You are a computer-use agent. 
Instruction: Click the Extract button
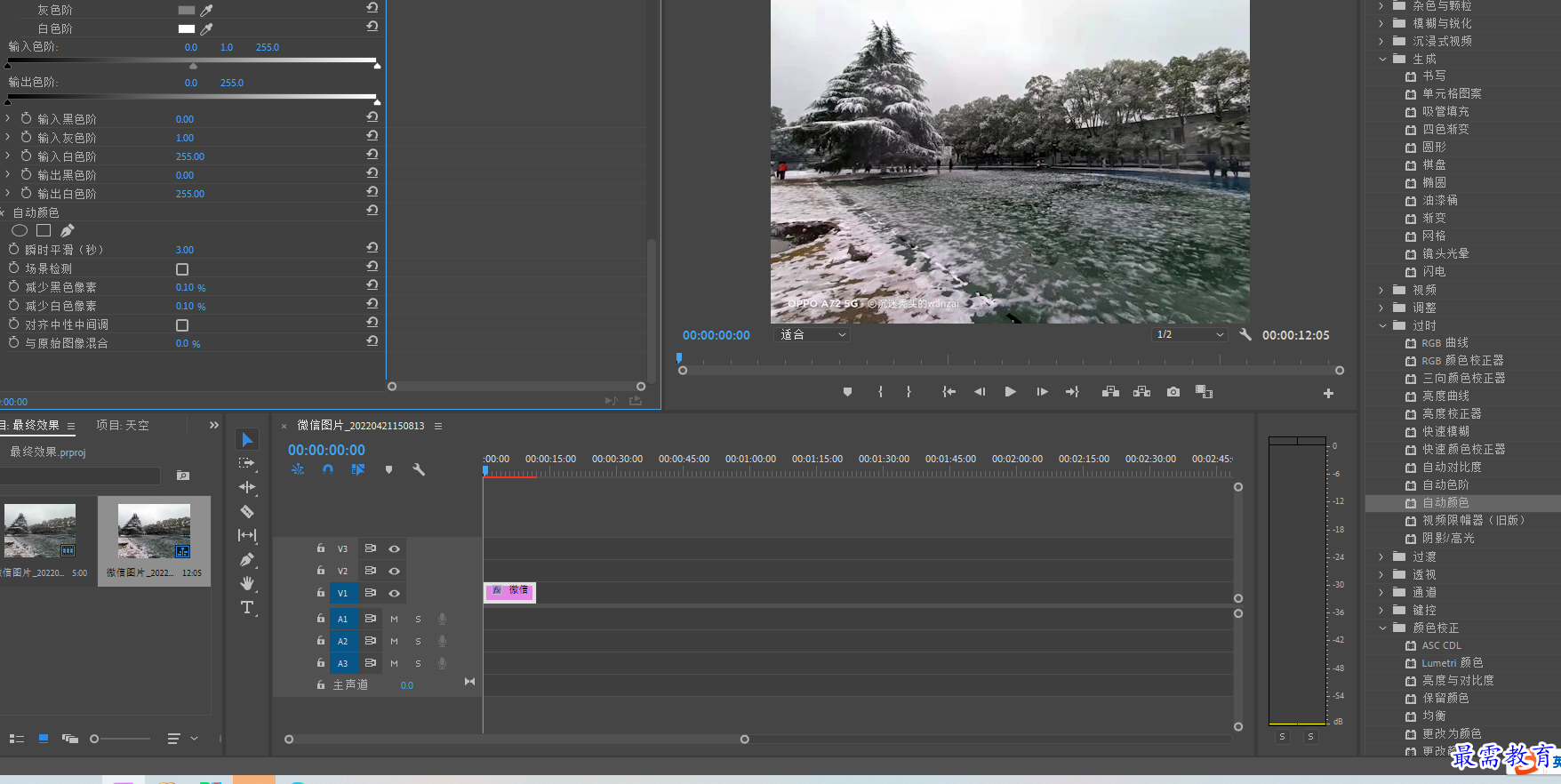[1142, 392]
